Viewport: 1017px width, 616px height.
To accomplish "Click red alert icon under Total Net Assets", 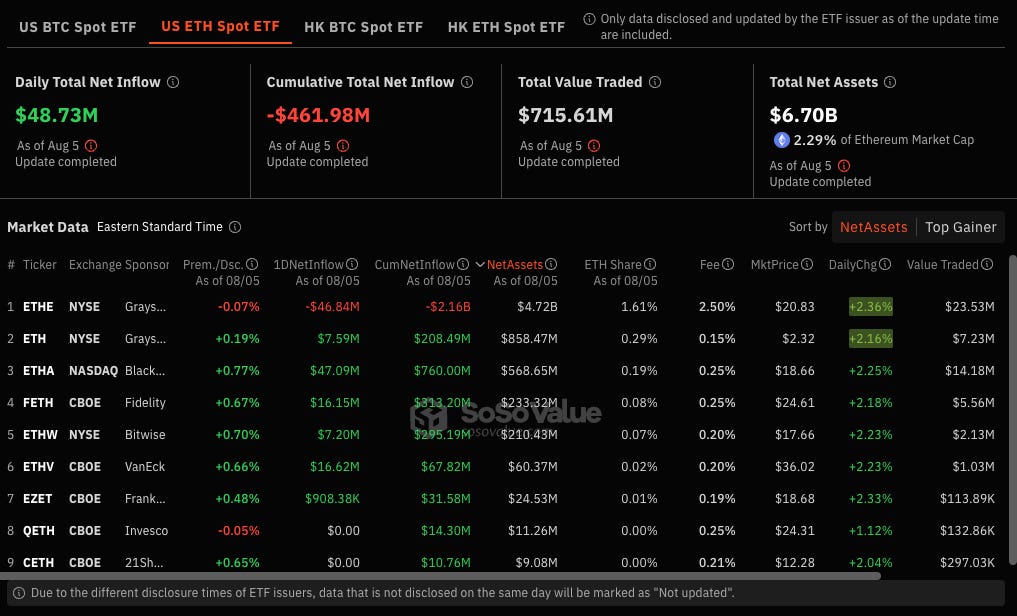I will click(844, 166).
